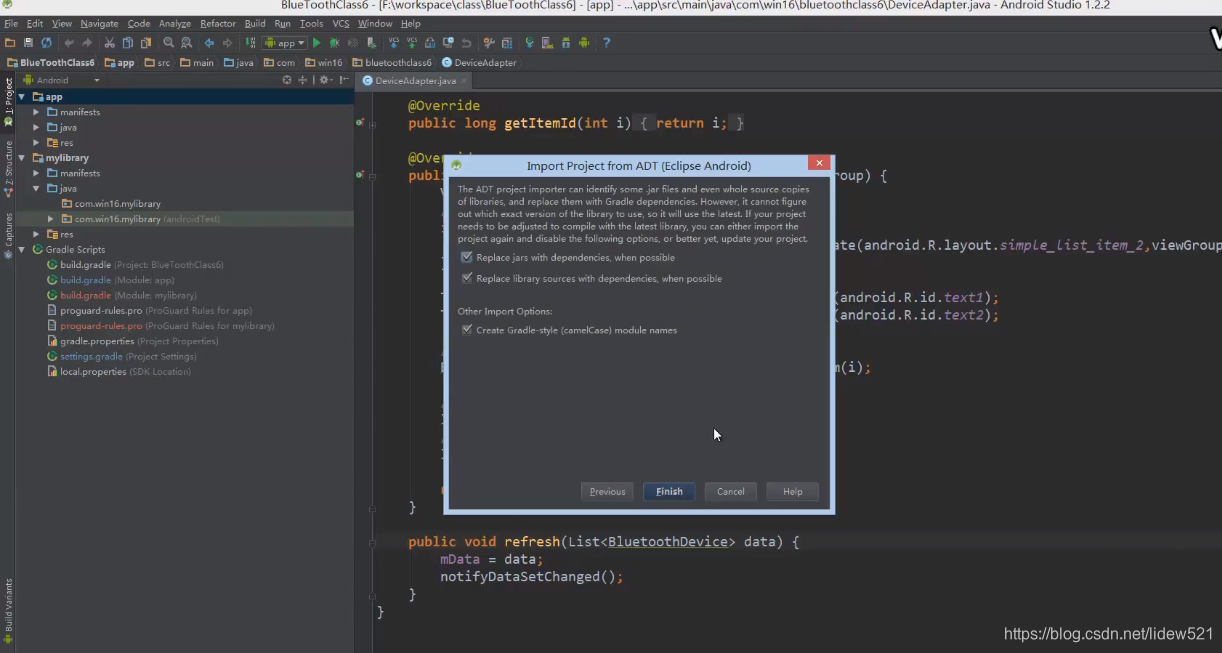Viewport: 1222px width, 653px height.
Task: Click the Redo arrow in the toolbar
Action: (x=87, y=43)
